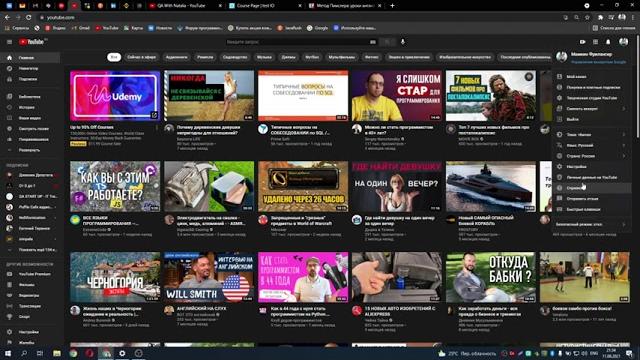Click the voice search microphone icon
Screen dimensions: 640x360
pyautogui.click(x=403, y=42)
